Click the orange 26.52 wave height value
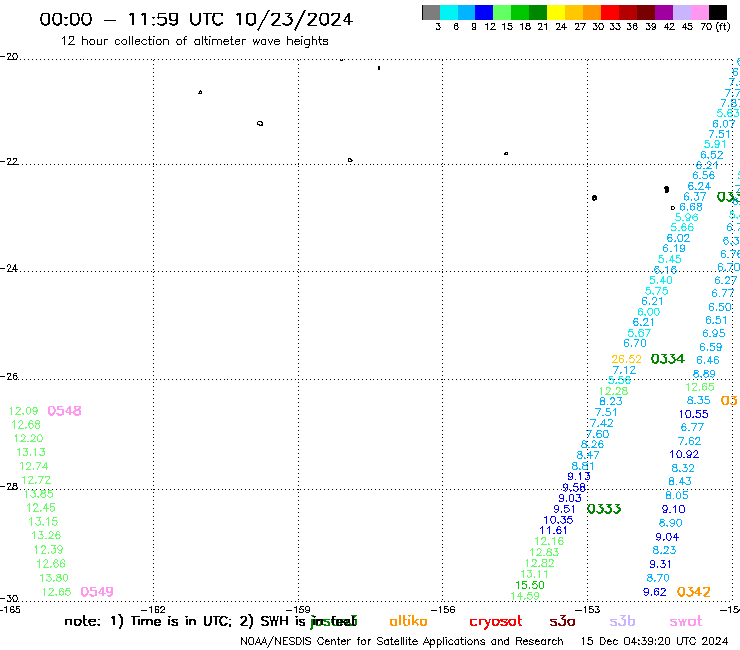This screenshot has width=740, height=650. tap(626, 359)
